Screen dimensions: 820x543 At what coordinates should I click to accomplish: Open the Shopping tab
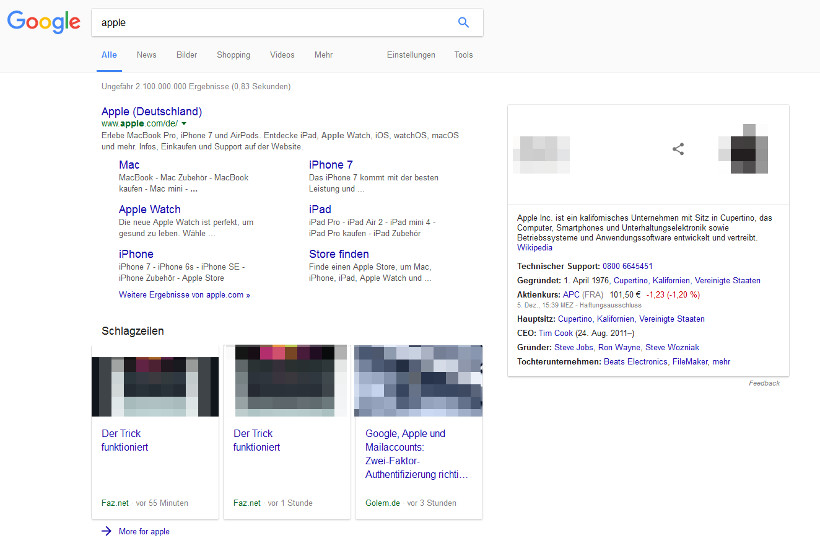click(x=233, y=55)
